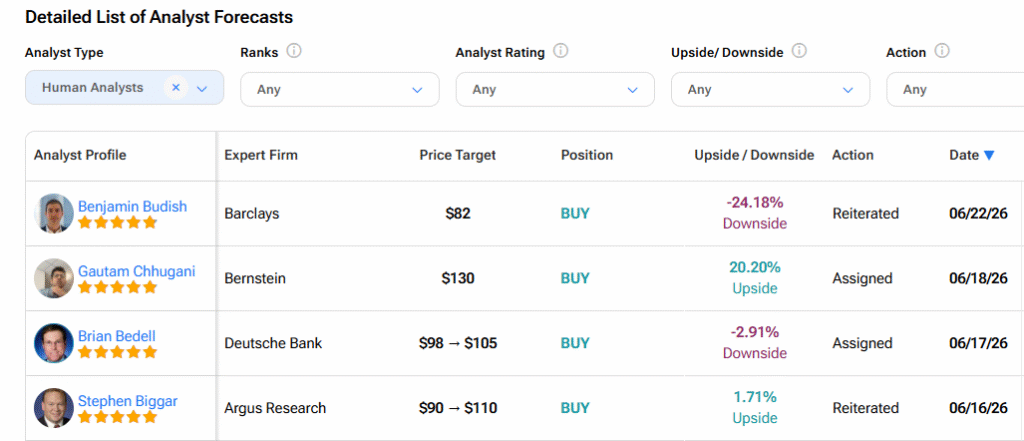Click the info icon beside Action filter
The image size is (1024, 441).
(x=941, y=51)
